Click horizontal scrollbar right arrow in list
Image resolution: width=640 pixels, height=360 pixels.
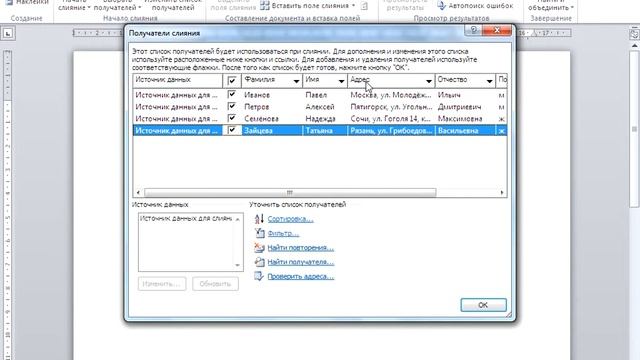(x=502, y=192)
